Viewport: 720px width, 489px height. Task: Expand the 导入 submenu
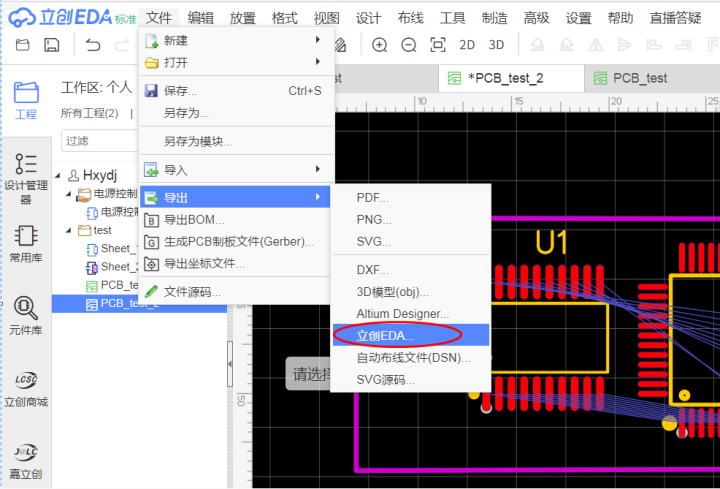pos(236,170)
